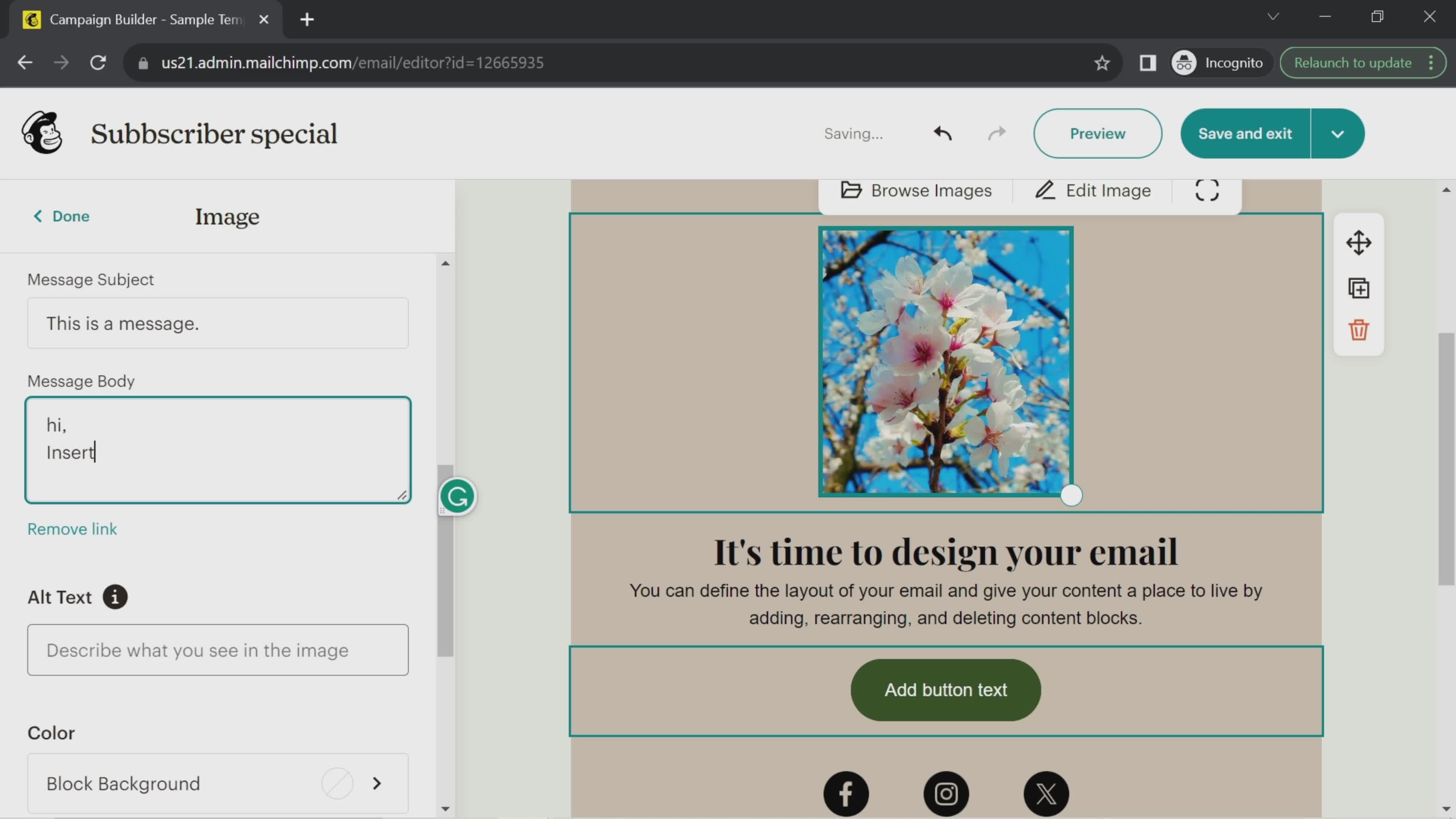Click Done to go back
The image size is (1456, 819).
tap(61, 216)
